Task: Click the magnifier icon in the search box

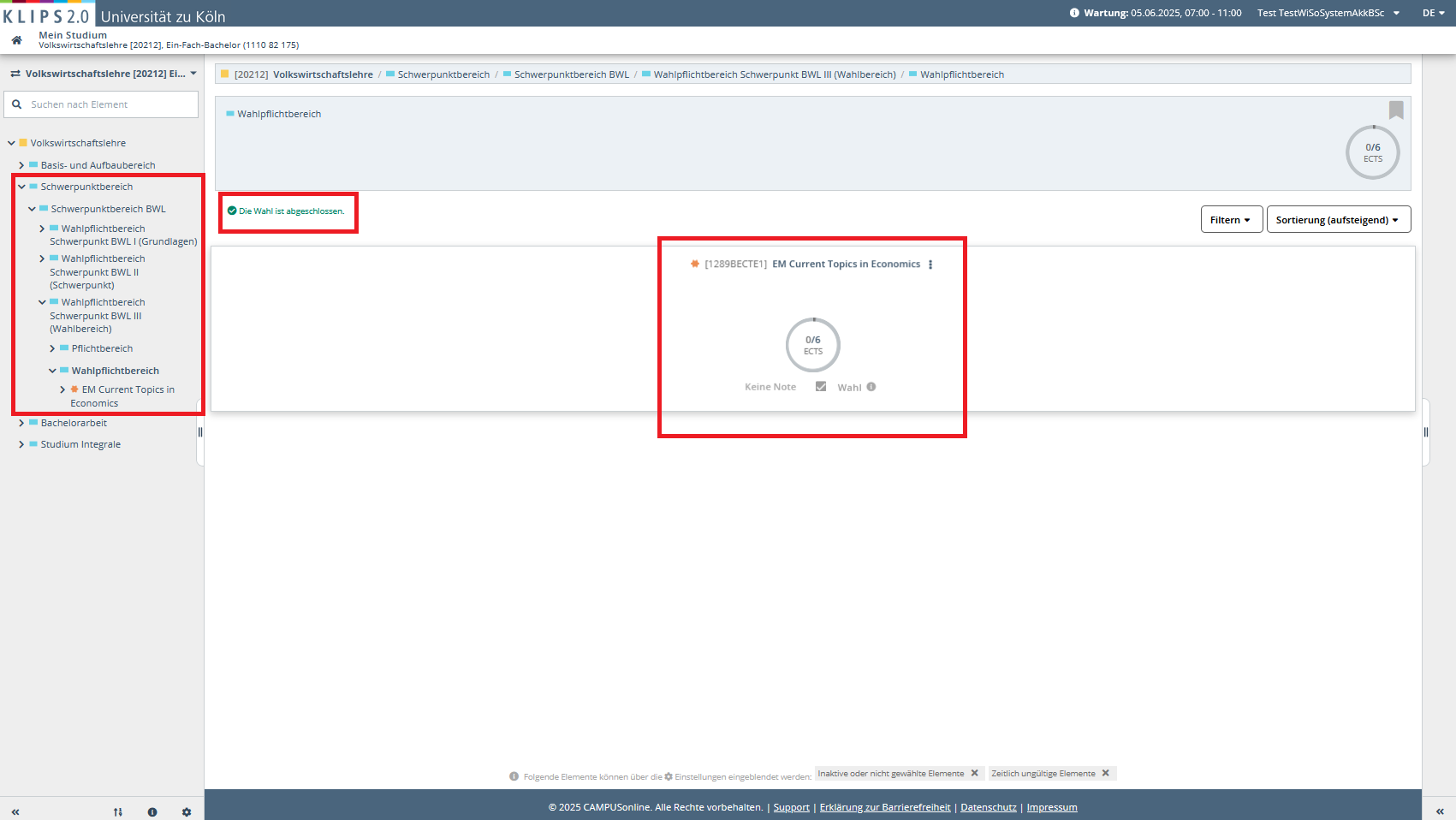Action: click(x=16, y=104)
